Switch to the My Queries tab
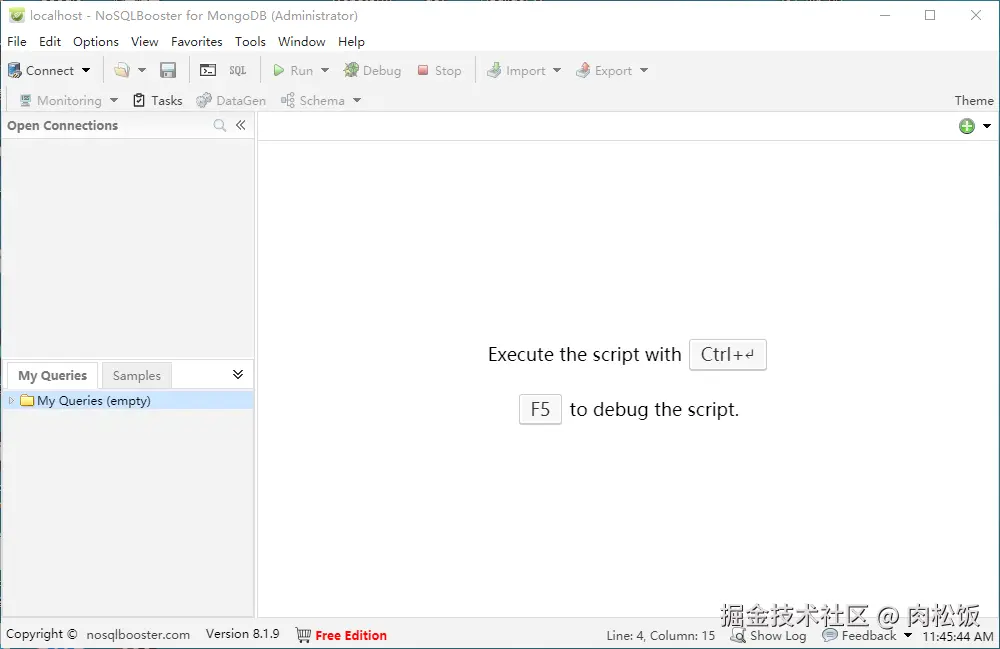Image resolution: width=1000 pixels, height=649 pixels. [52, 376]
